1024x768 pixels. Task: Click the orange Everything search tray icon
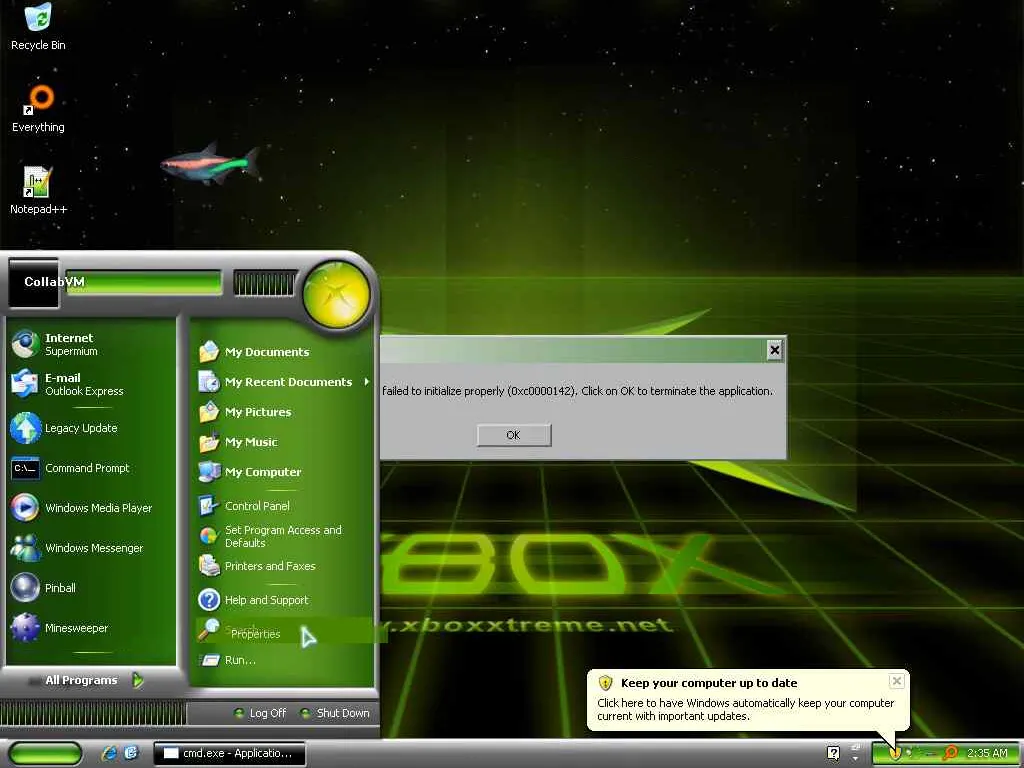tap(950, 753)
